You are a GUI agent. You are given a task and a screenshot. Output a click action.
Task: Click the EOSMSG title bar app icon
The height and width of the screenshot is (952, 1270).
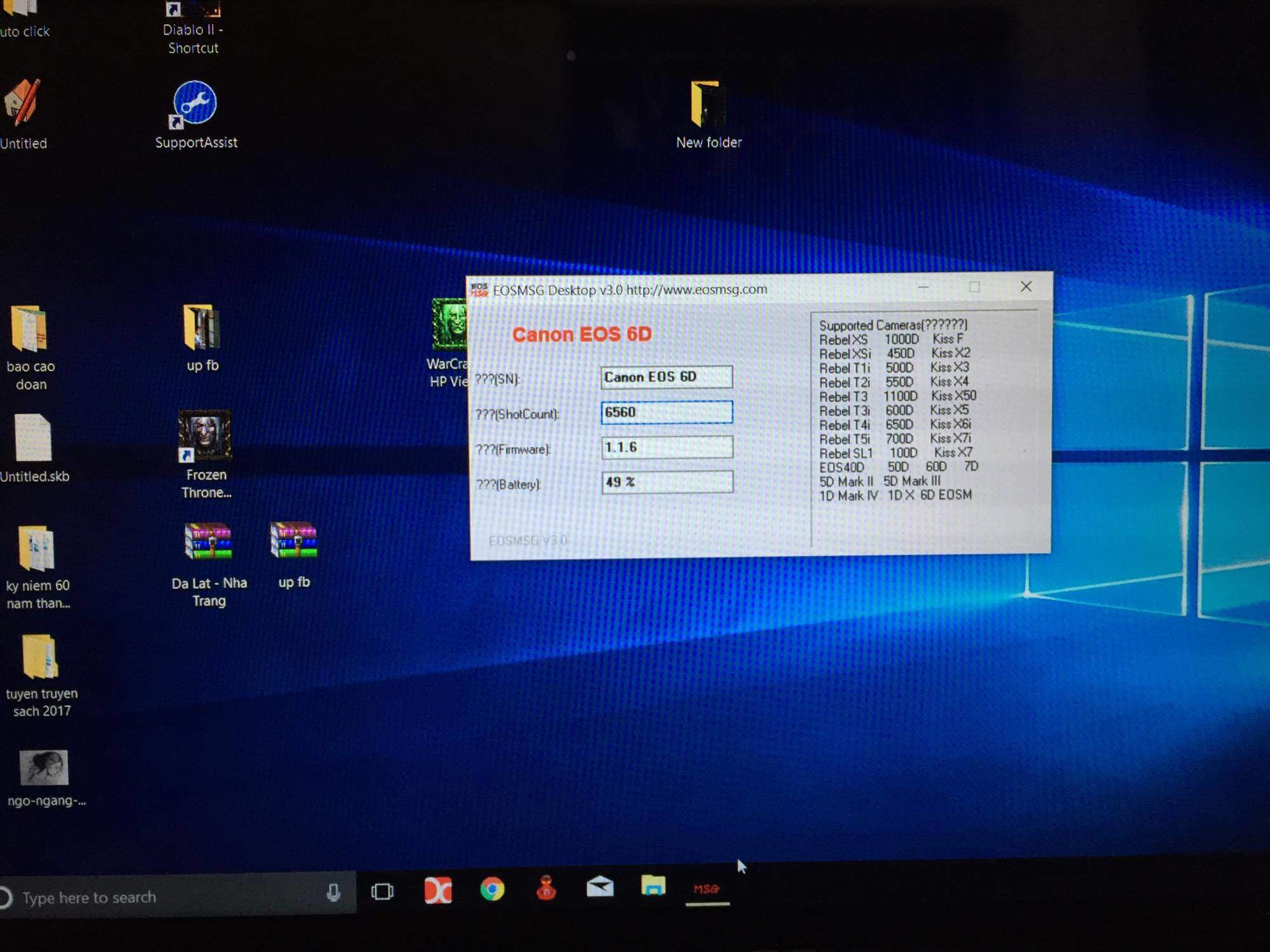(x=479, y=290)
